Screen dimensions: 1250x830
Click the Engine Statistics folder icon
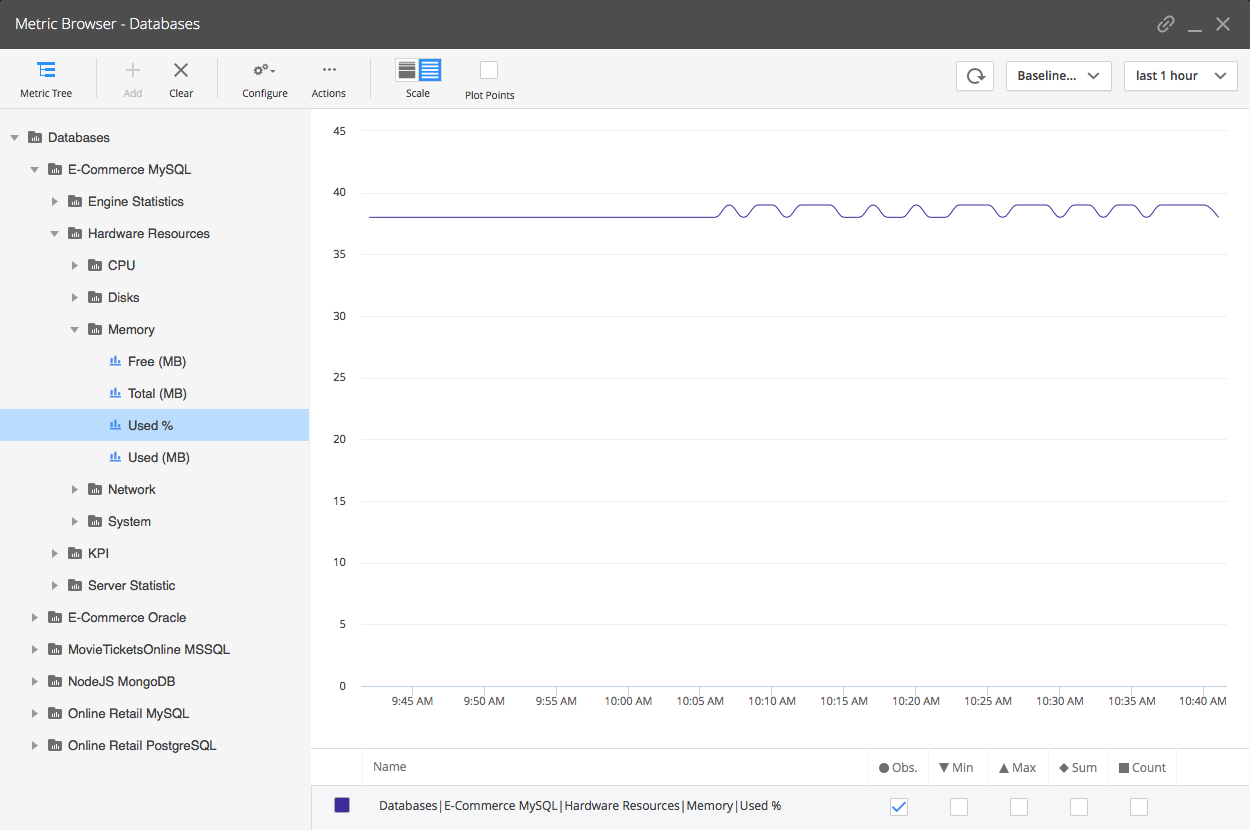pos(75,201)
